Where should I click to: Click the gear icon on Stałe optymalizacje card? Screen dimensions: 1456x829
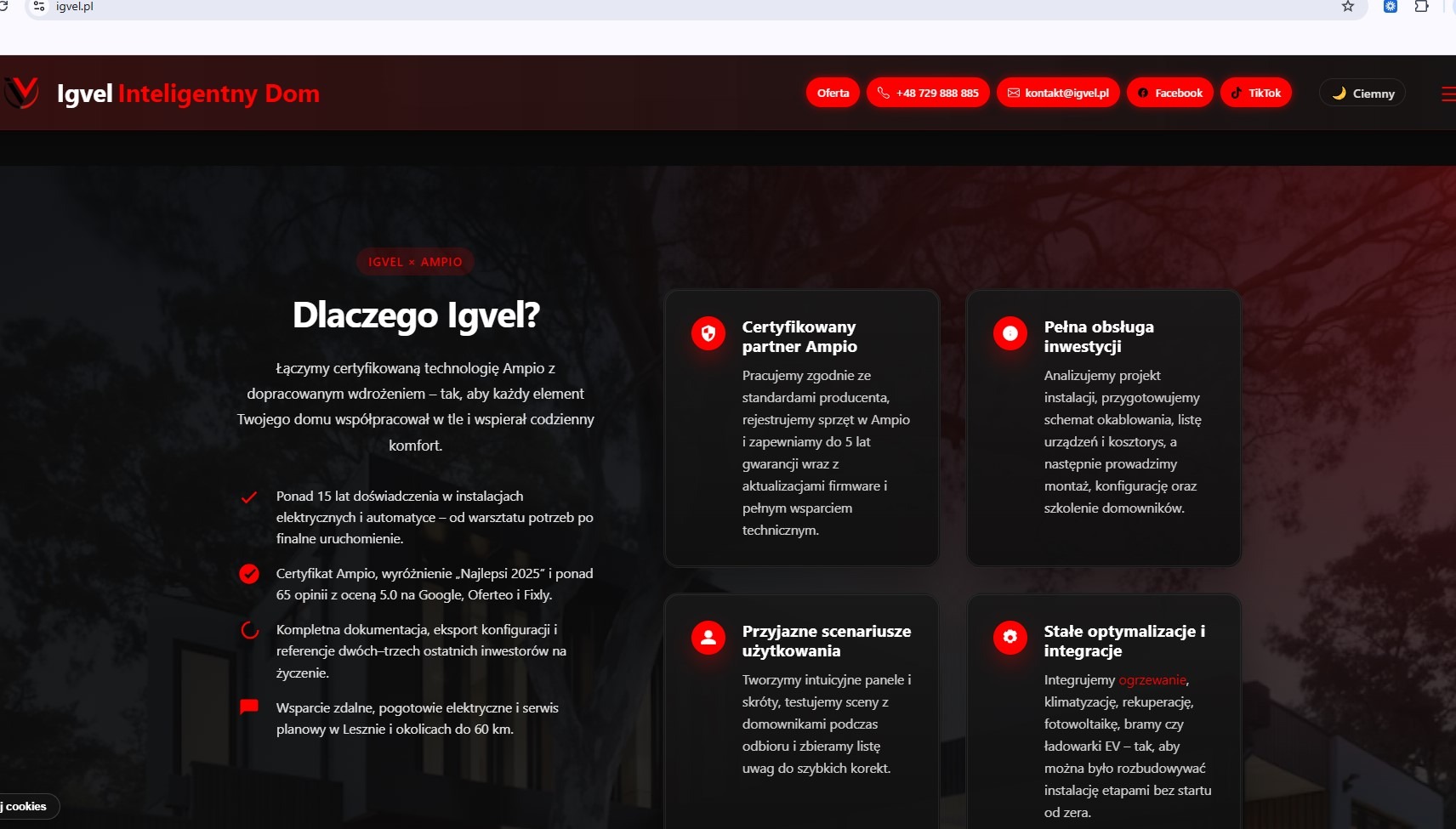pos(1010,638)
